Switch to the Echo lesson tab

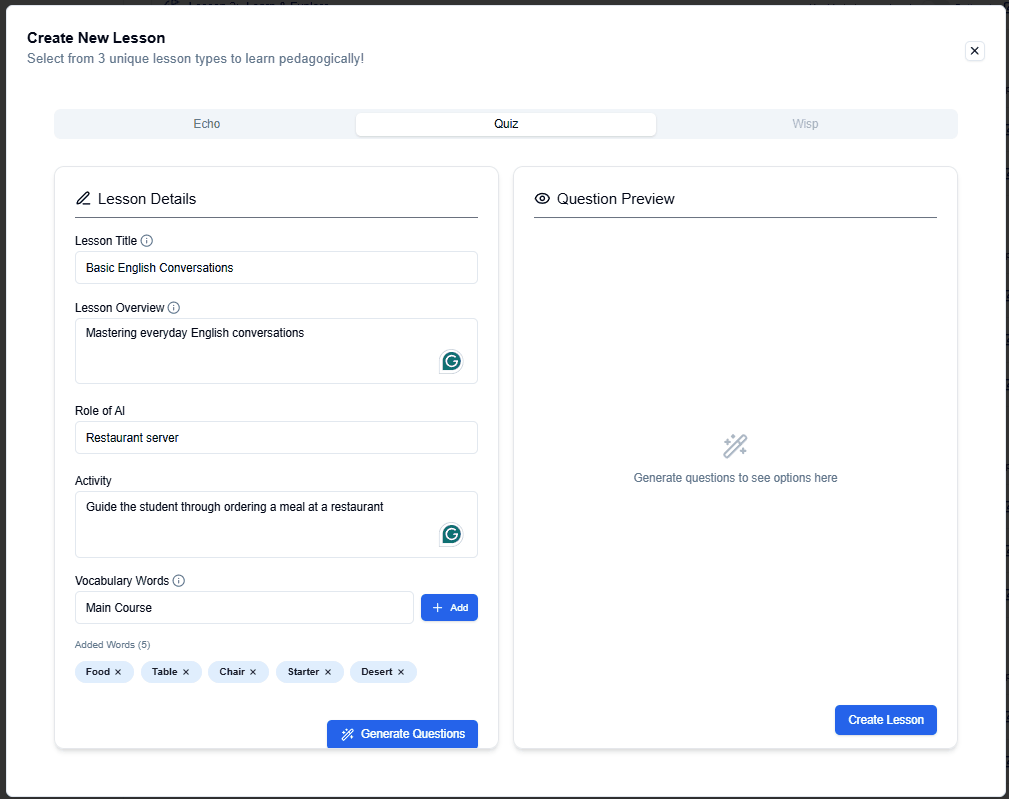pos(206,124)
